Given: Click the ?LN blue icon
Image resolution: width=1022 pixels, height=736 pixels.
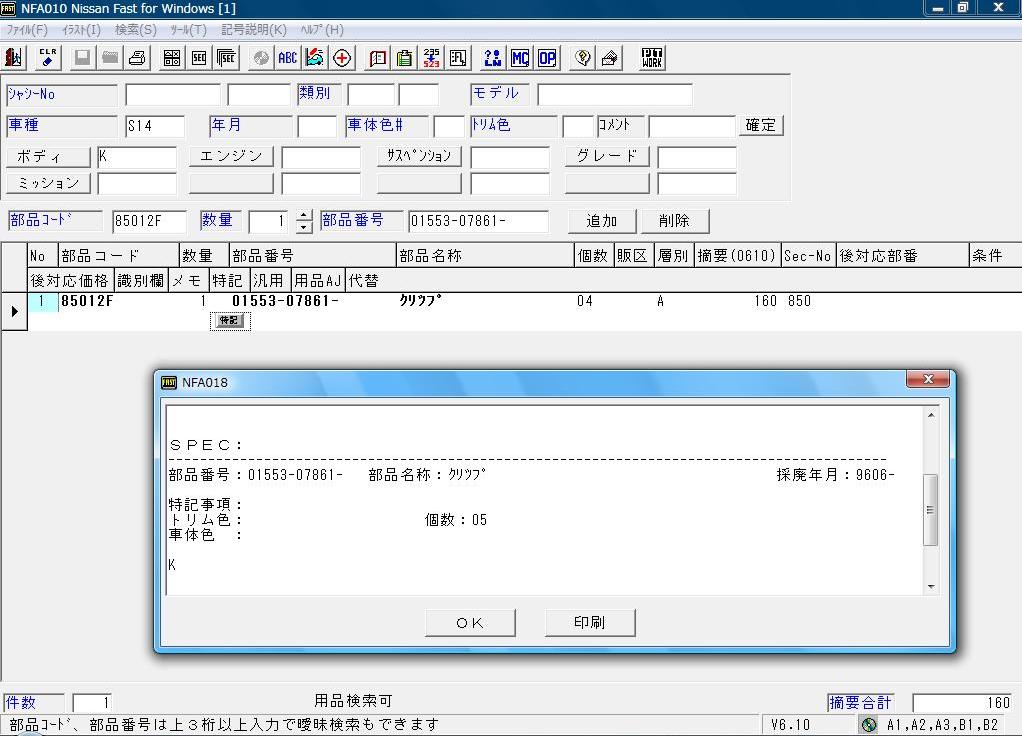Looking at the screenshot, I should pyautogui.click(x=493, y=58).
